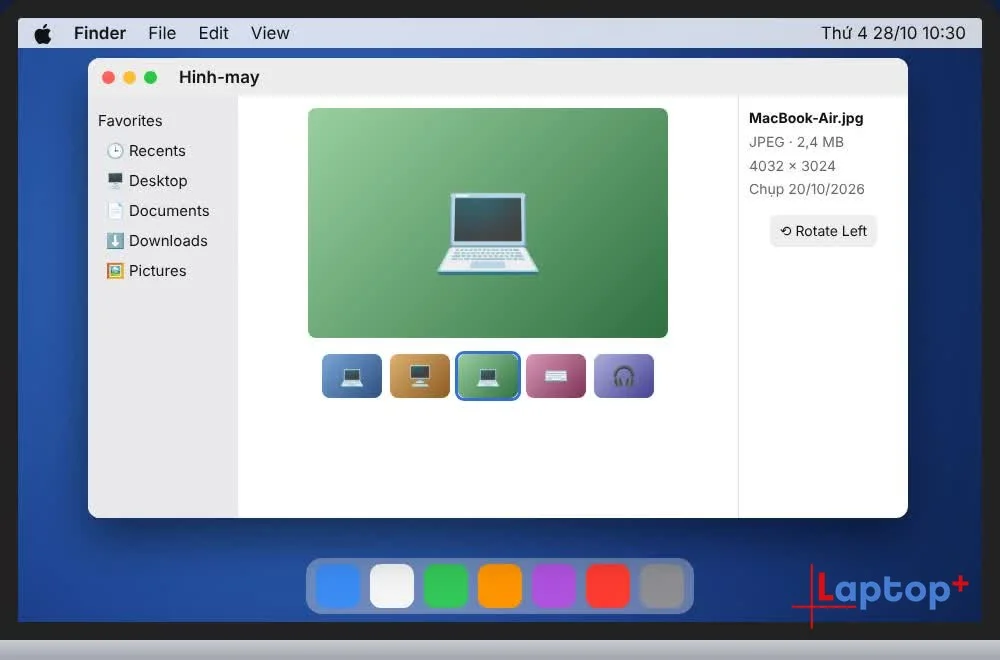Select the purple headphones thumbnail
Screen dimensions: 1000x660
click(x=624, y=376)
